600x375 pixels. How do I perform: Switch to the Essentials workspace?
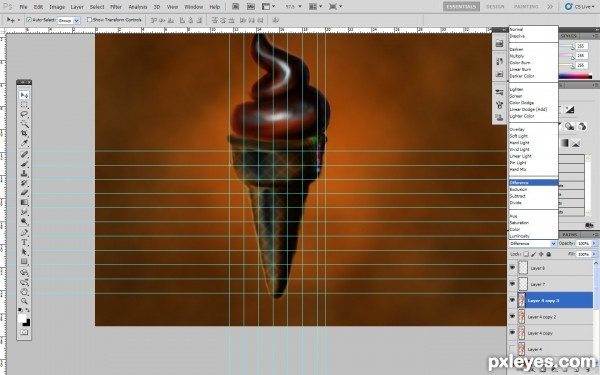coord(461,7)
